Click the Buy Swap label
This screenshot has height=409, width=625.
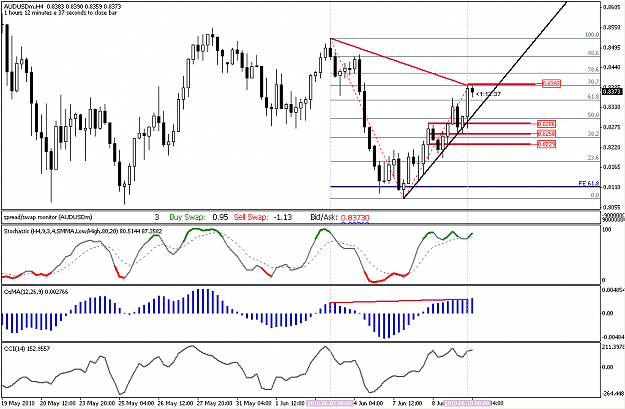(x=187, y=217)
